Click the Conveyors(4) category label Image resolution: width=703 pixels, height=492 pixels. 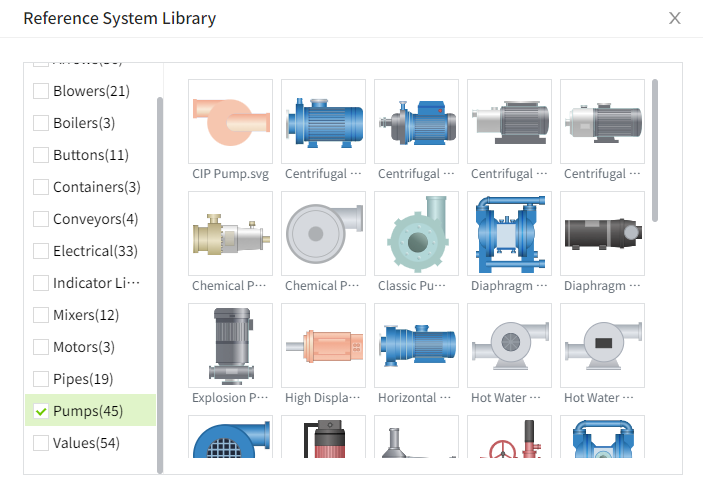(95, 219)
